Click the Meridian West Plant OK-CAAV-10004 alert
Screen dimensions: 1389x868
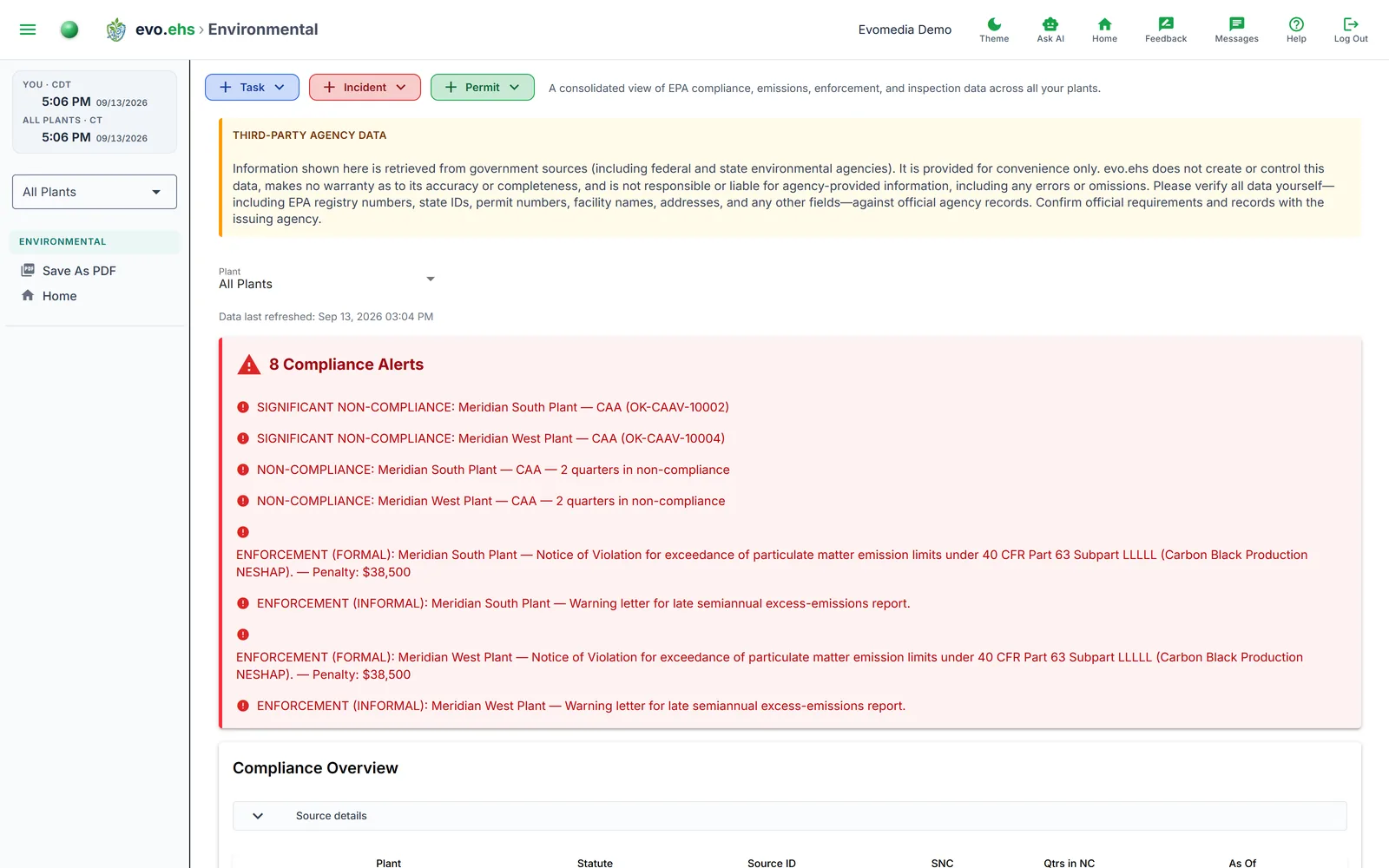pos(490,438)
